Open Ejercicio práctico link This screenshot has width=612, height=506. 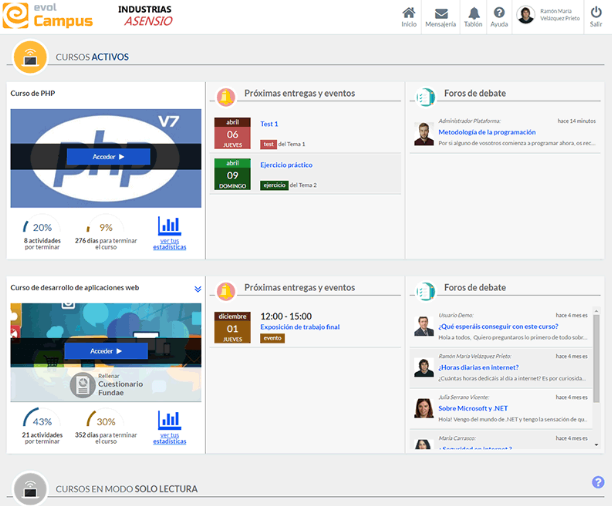(286, 165)
